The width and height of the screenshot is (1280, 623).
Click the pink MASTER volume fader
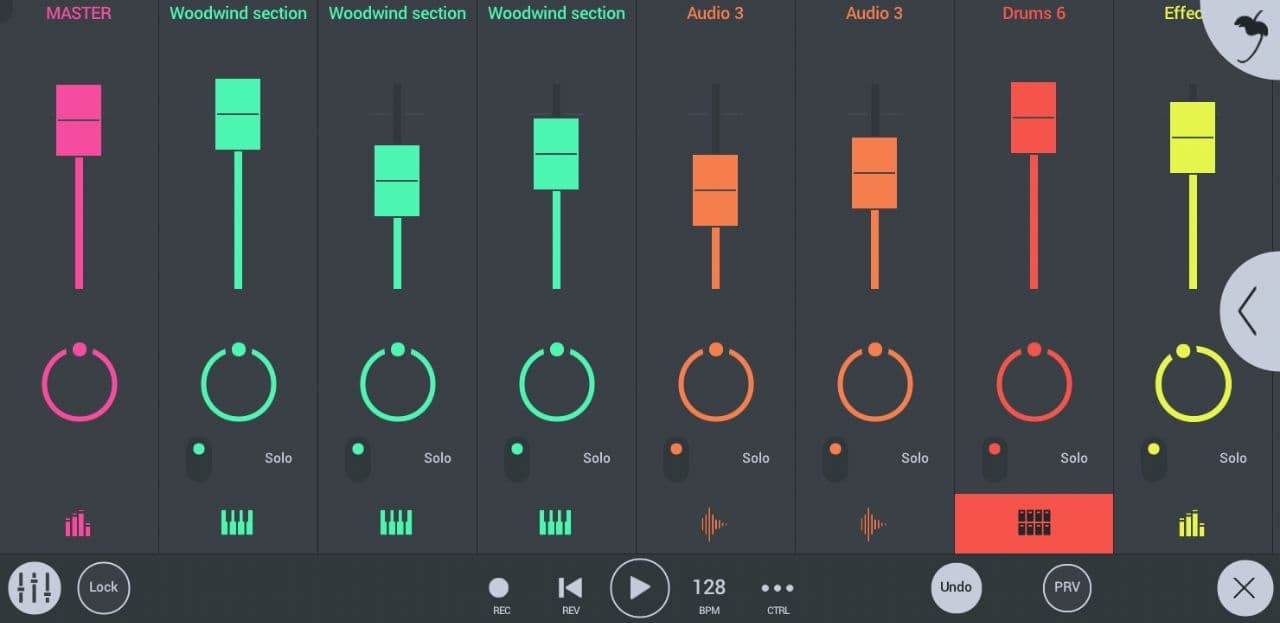tap(78, 120)
